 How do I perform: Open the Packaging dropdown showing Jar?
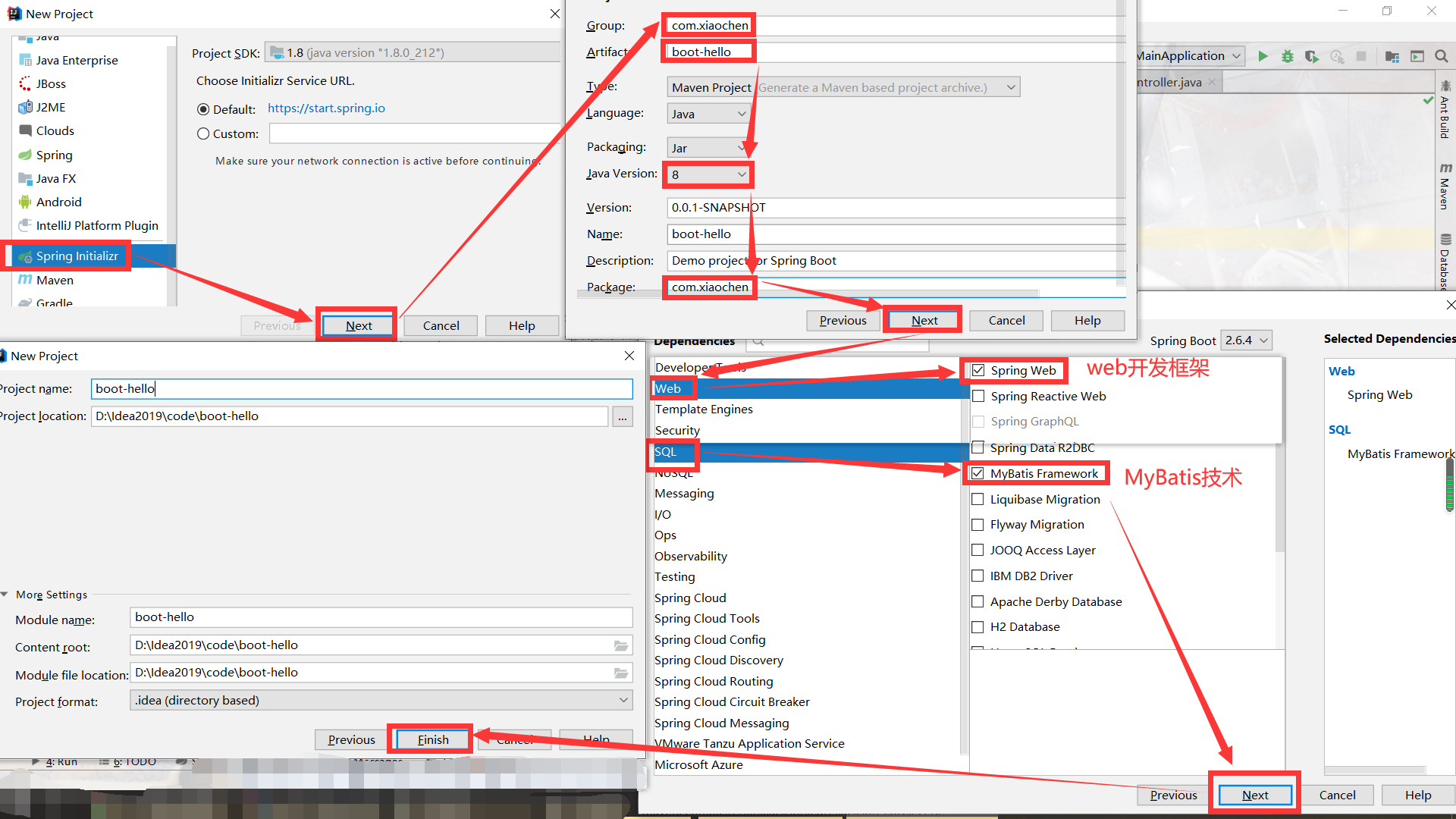click(709, 148)
